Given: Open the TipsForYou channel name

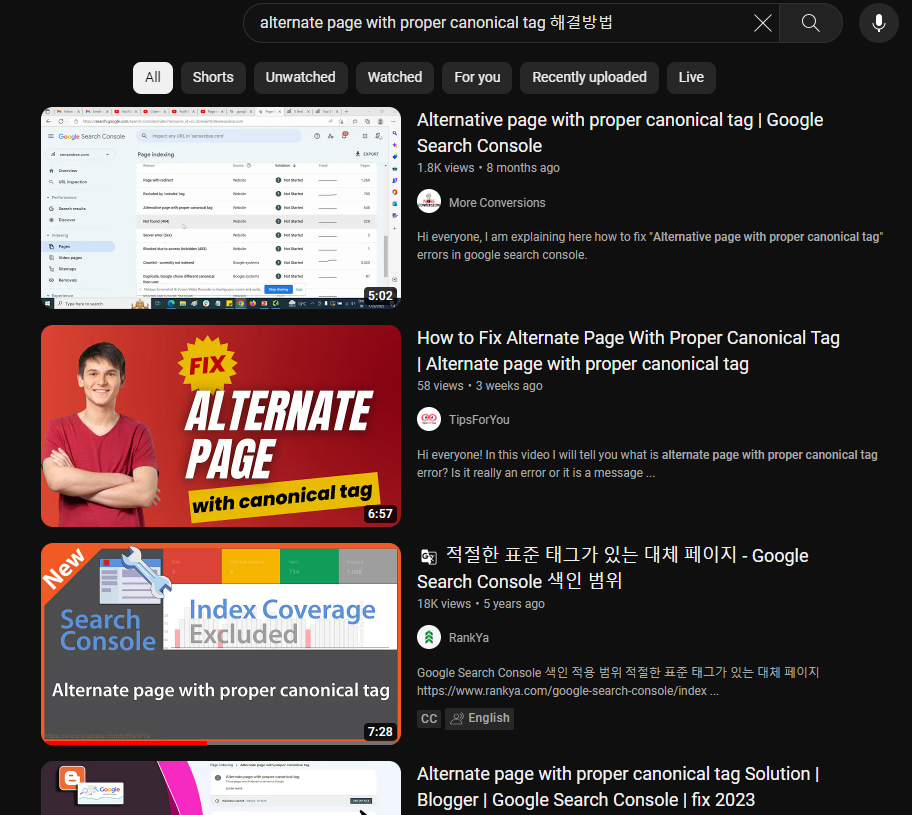Looking at the screenshot, I should pyautogui.click(x=479, y=419).
